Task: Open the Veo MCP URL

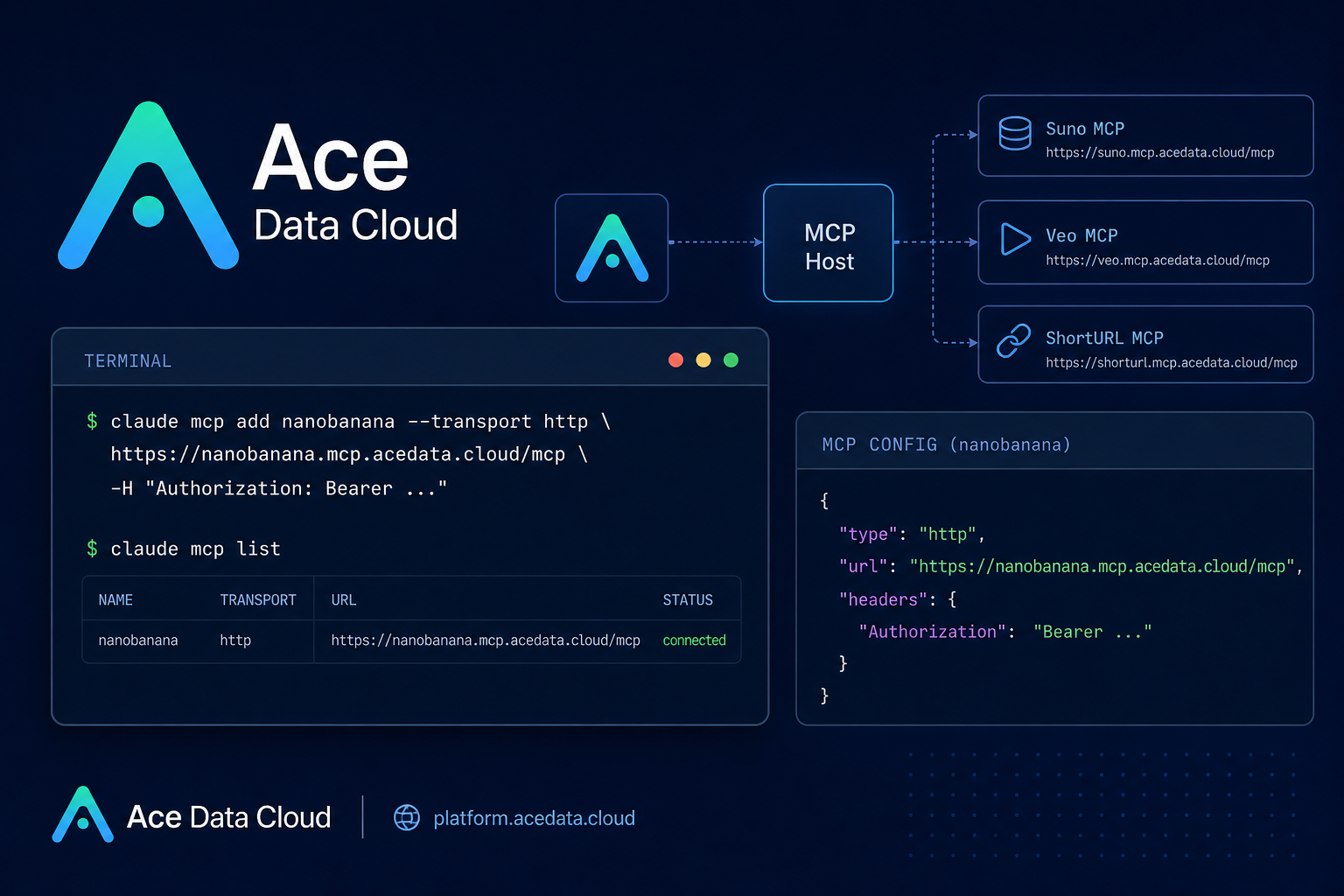Action: coord(1158,260)
